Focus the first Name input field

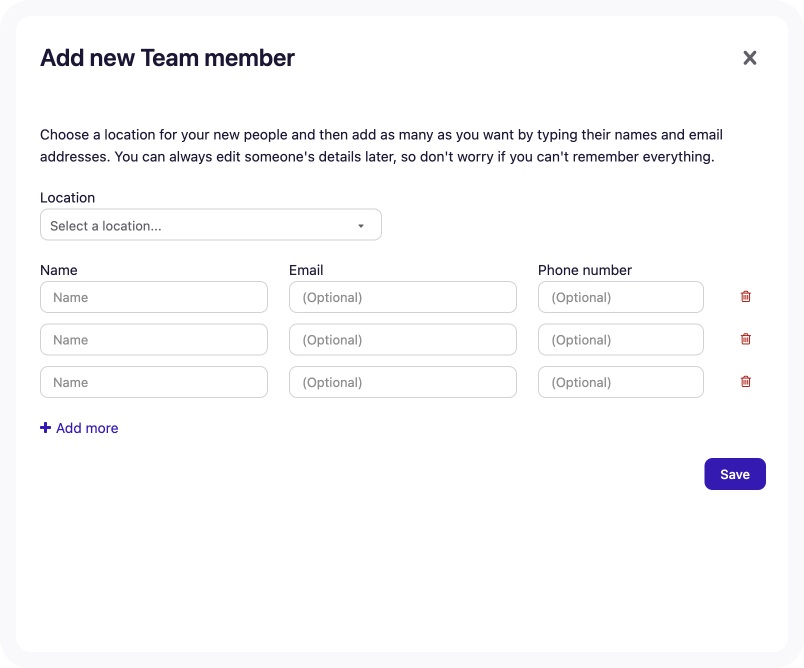(153, 296)
